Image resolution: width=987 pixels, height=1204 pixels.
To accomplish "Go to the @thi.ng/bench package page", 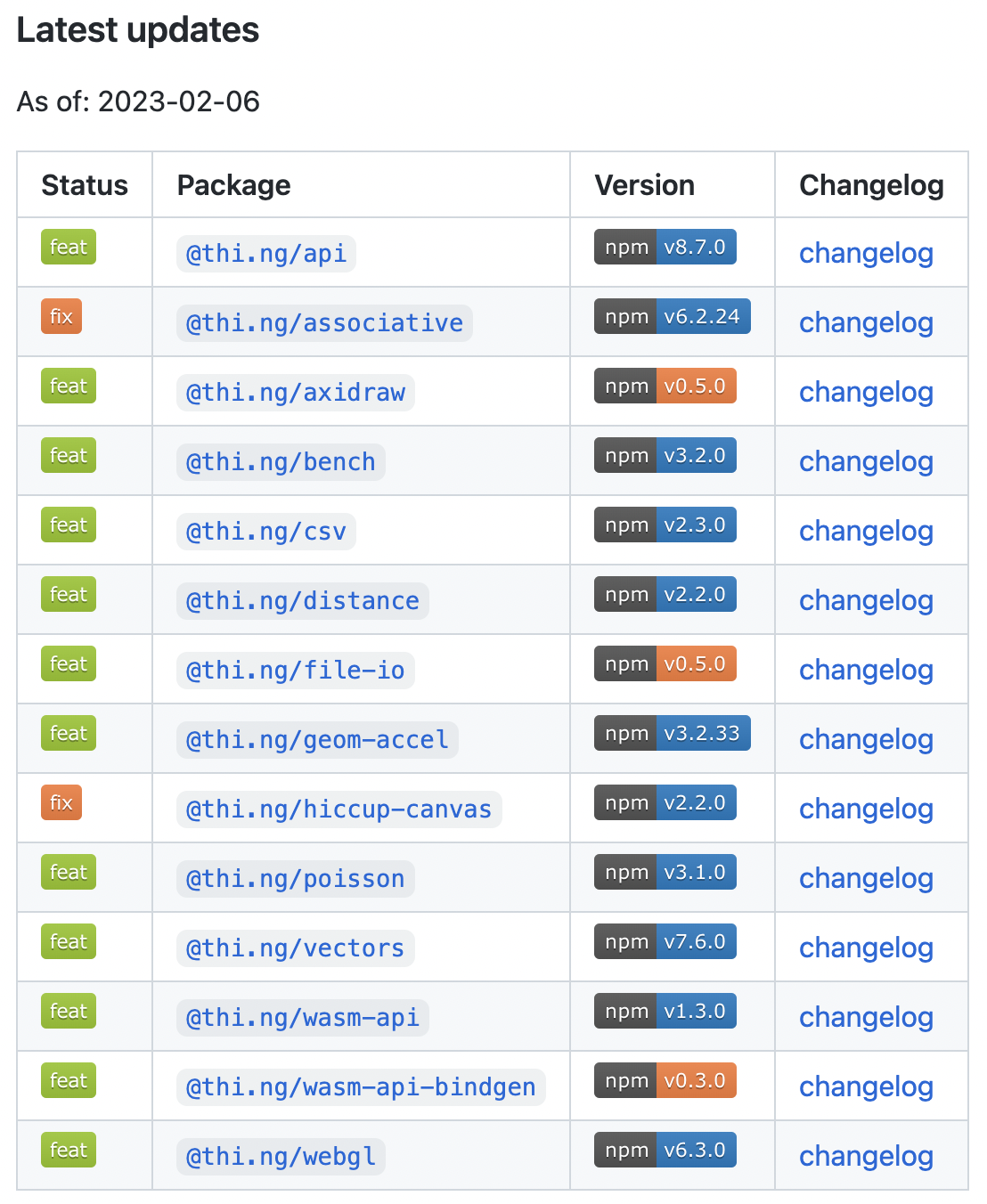I will tap(281, 462).
